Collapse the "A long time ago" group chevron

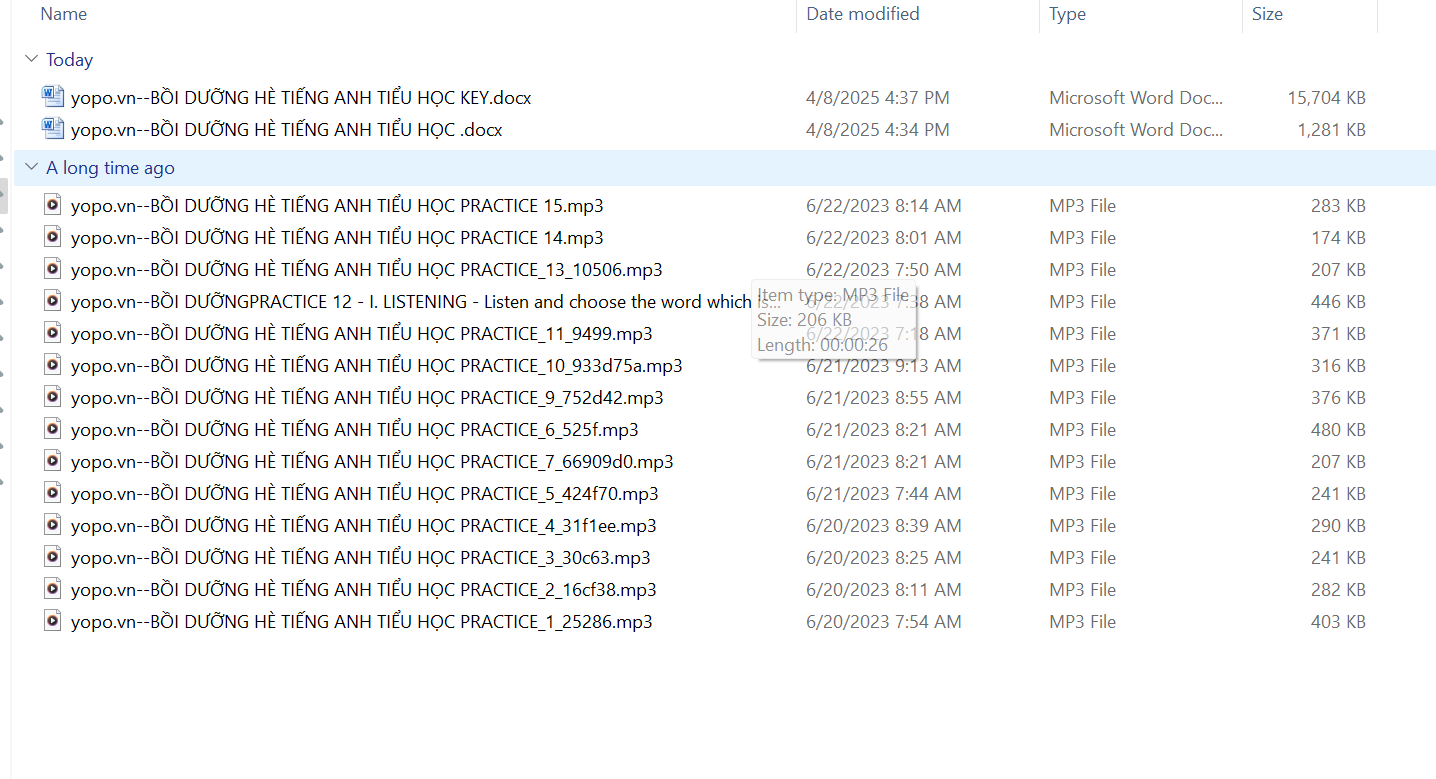[32, 168]
